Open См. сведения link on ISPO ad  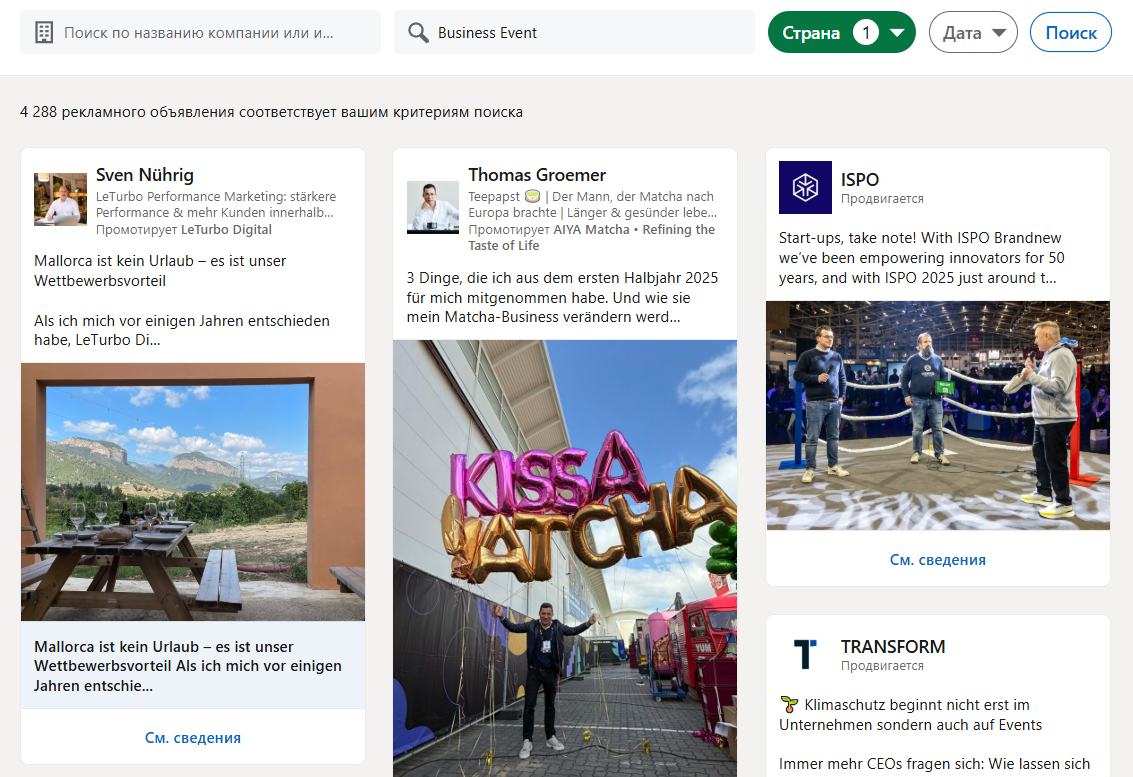[938, 559]
